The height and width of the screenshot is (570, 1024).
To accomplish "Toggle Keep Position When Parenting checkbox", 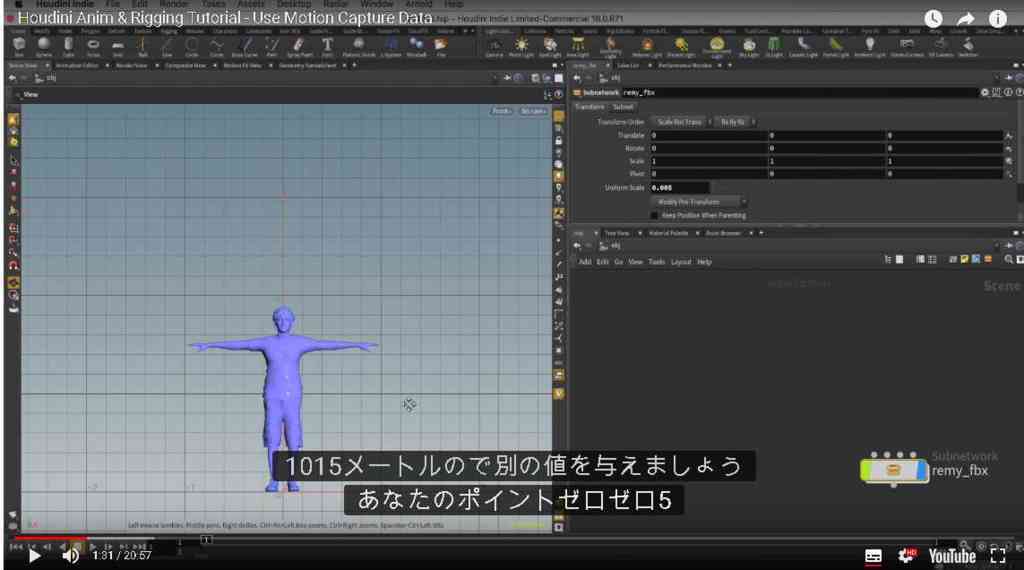I will tap(654, 215).
